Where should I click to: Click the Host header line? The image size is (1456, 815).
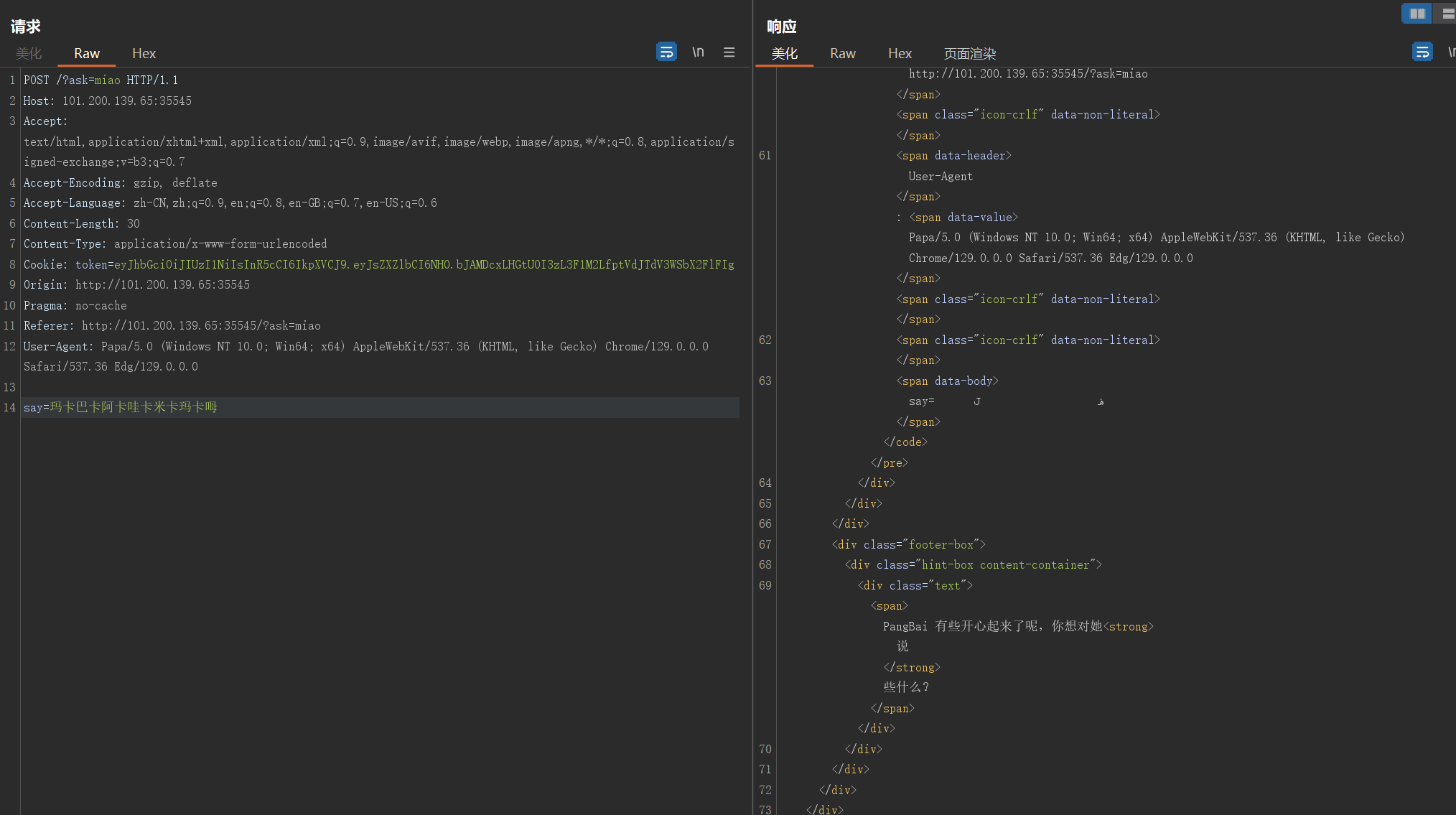[x=108, y=101]
